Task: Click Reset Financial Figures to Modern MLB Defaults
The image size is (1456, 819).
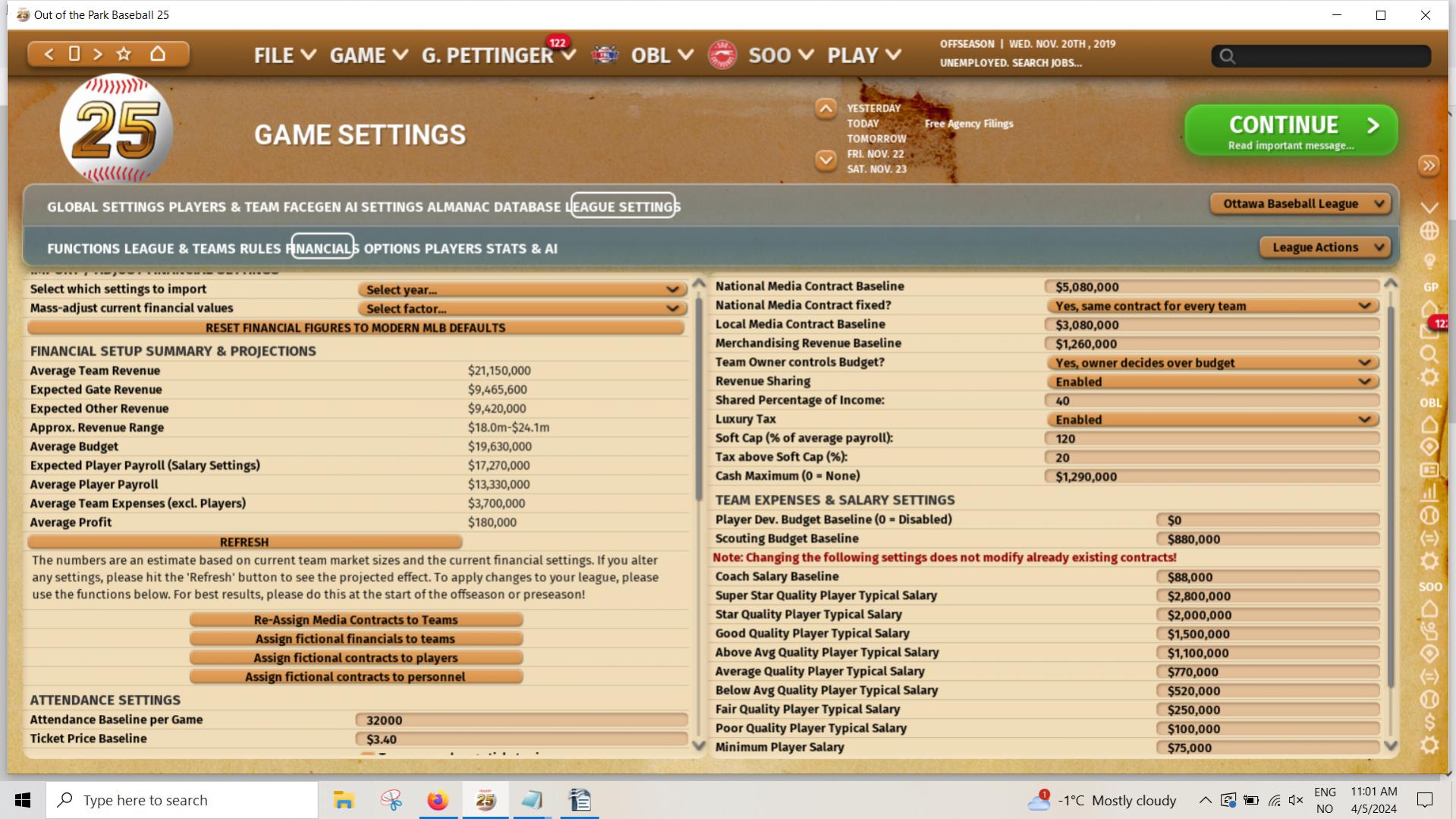Action: click(x=355, y=328)
